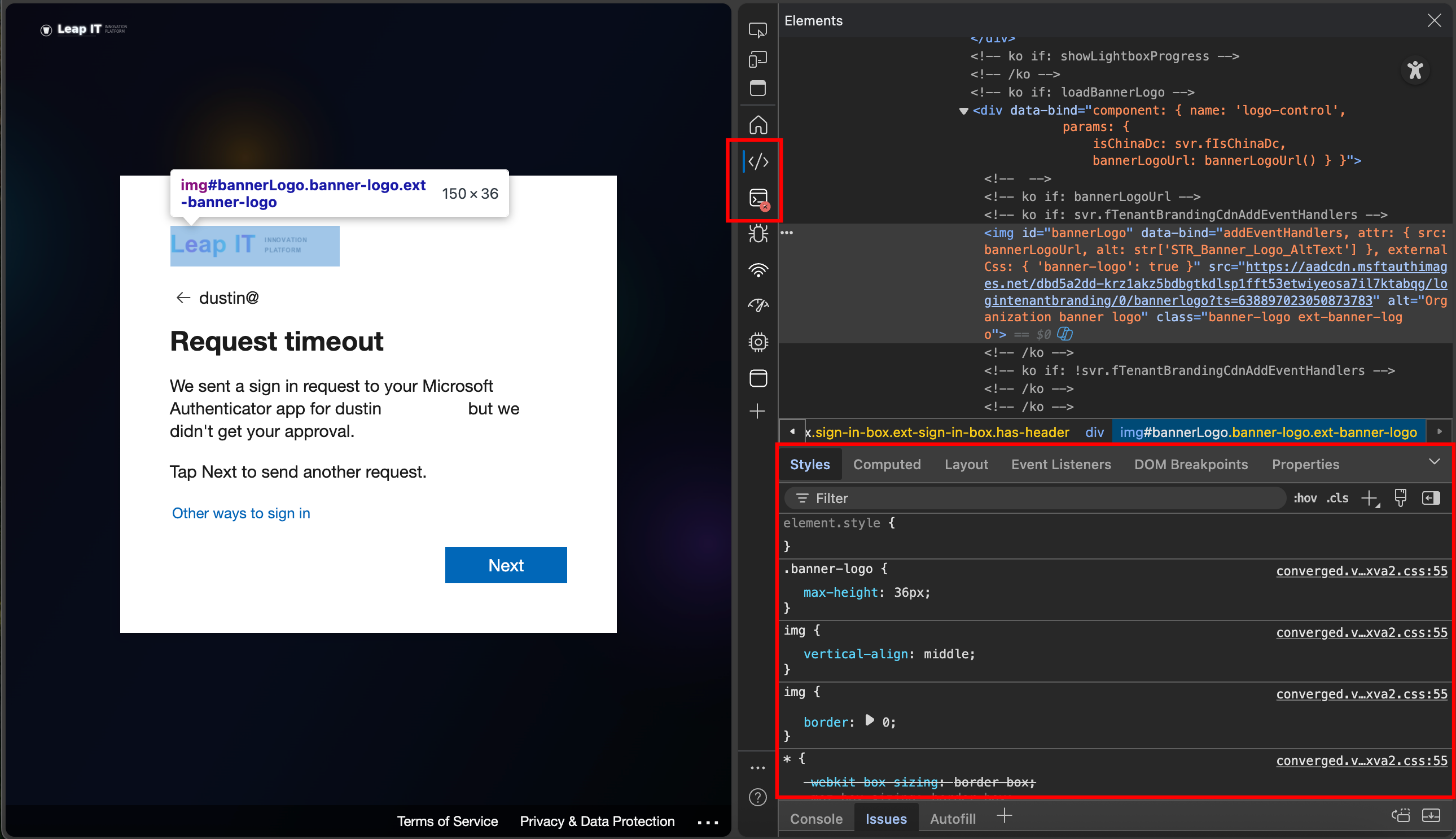Collapse the logo-control div node
This screenshot has height=839, width=1456.
pos(963,111)
